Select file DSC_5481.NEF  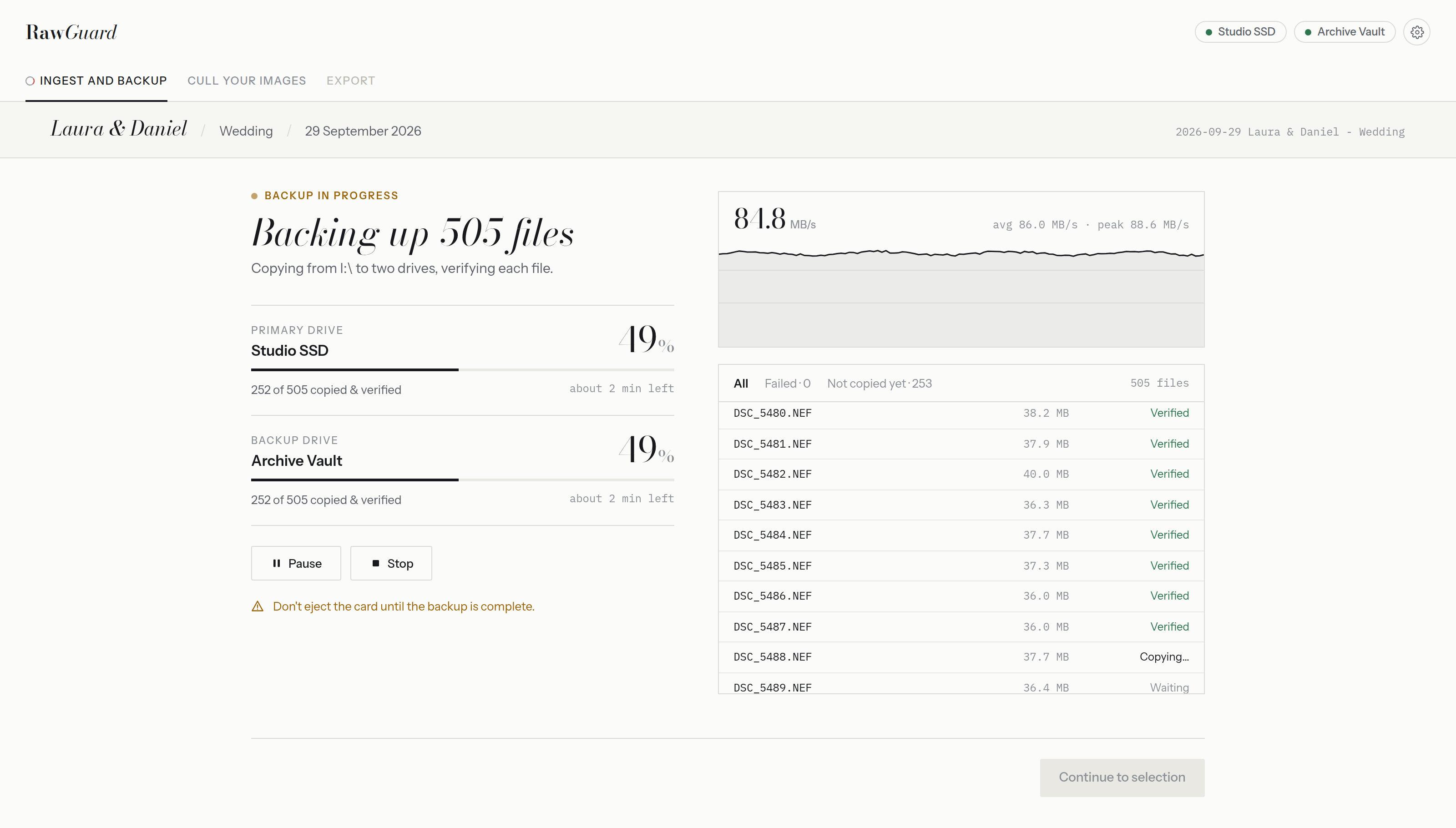point(961,444)
